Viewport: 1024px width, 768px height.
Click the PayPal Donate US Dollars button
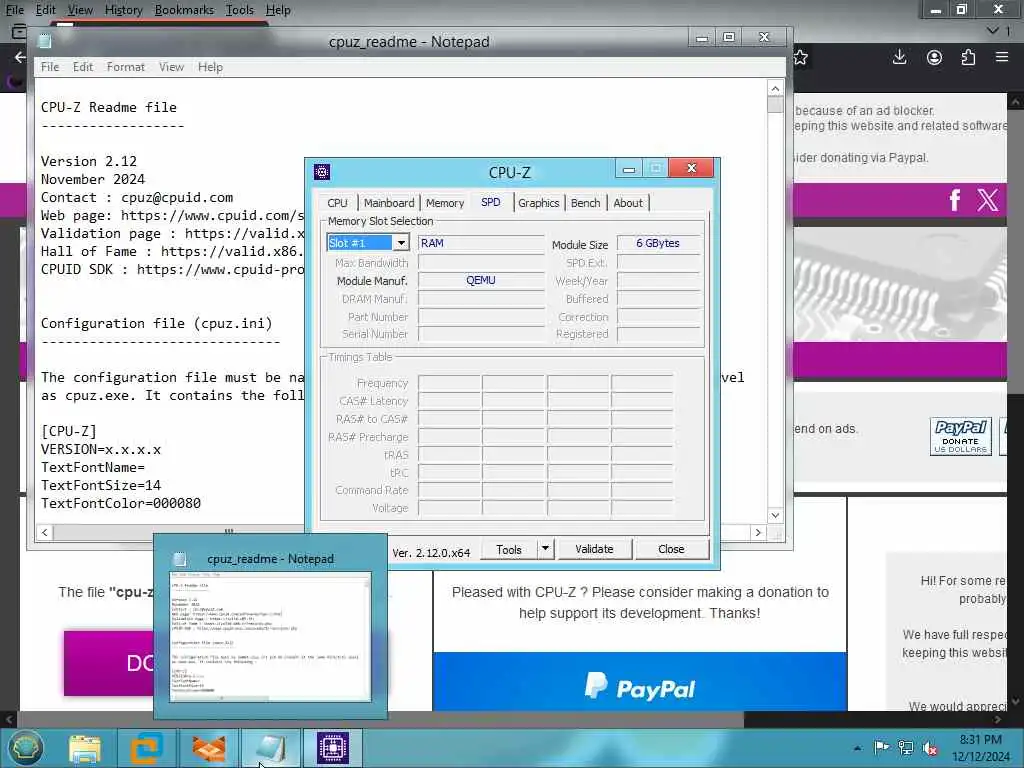pyautogui.click(x=961, y=436)
